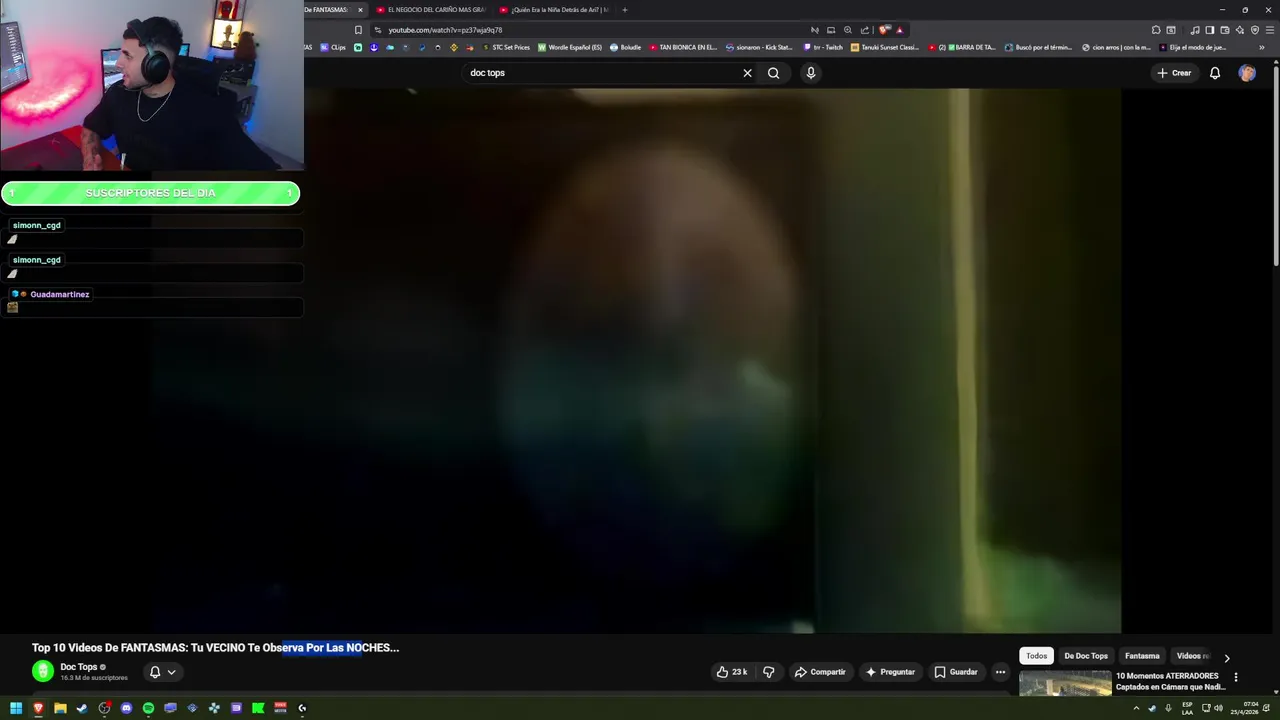Open Brave browser from the taskbar
The image size is (1280, 720).
coord(38,708)
